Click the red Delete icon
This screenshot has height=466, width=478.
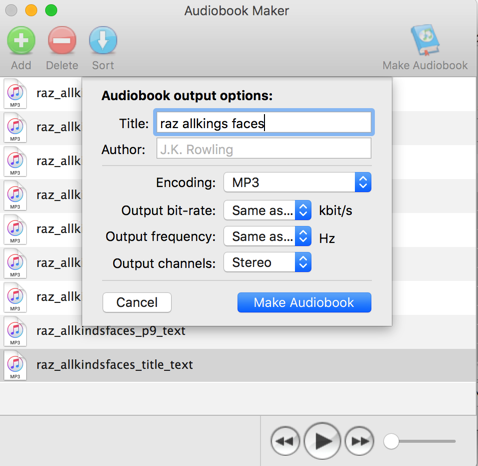(62, 40)
